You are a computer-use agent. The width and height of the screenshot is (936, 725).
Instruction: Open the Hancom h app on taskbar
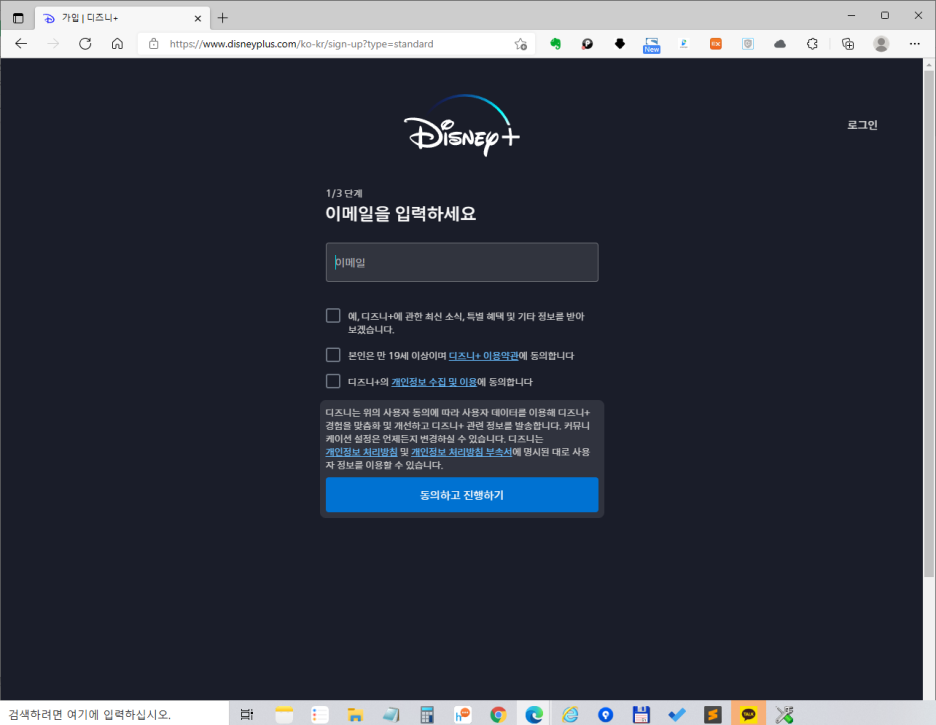tap(463, 714)
